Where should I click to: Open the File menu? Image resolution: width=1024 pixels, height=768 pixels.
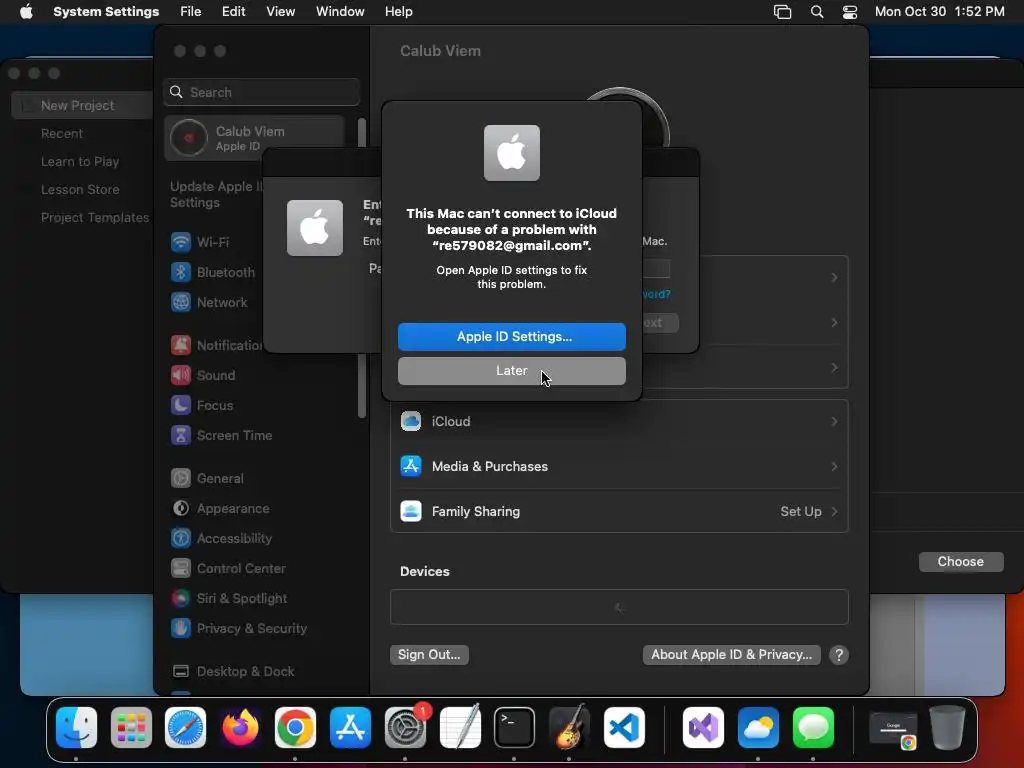pyautogui.click(x=191, y=12)
